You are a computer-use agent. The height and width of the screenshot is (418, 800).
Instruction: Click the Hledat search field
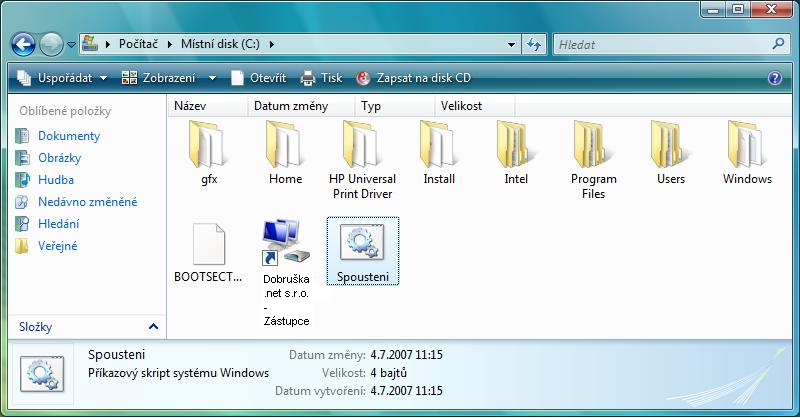(x=660, y=44)
